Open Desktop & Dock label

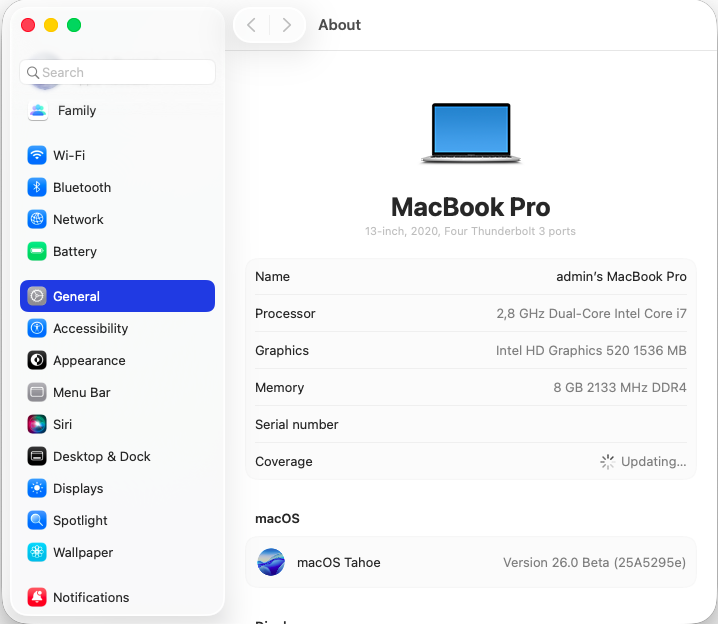coord(102,456)
